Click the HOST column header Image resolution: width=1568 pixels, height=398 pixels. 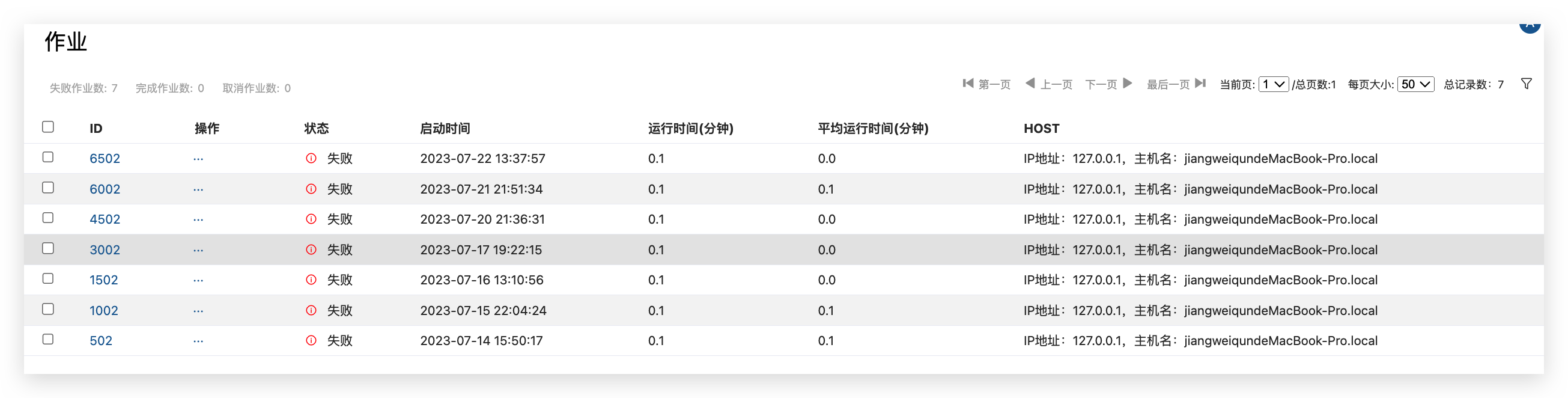pos(1041,129)
